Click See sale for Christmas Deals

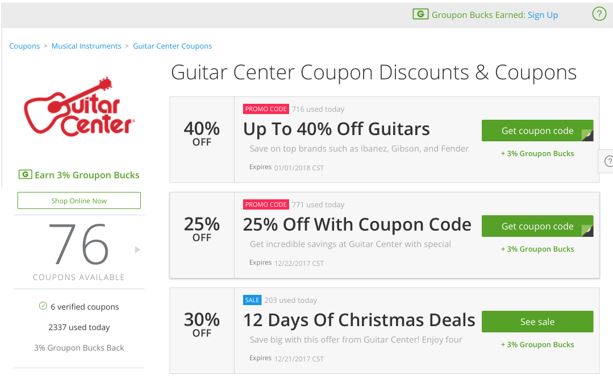537,321
